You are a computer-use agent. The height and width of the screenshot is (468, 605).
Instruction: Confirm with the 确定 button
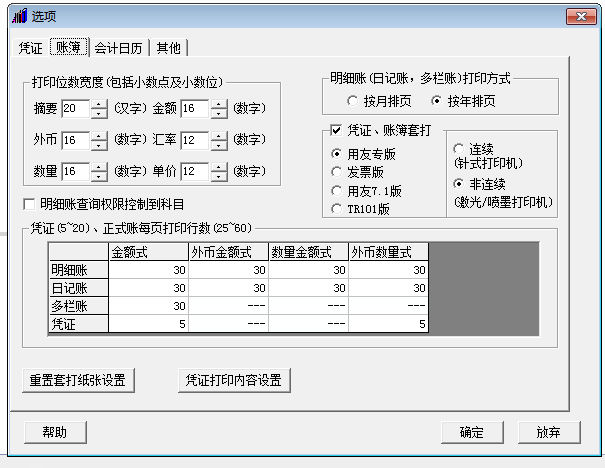tap(472, 433)
